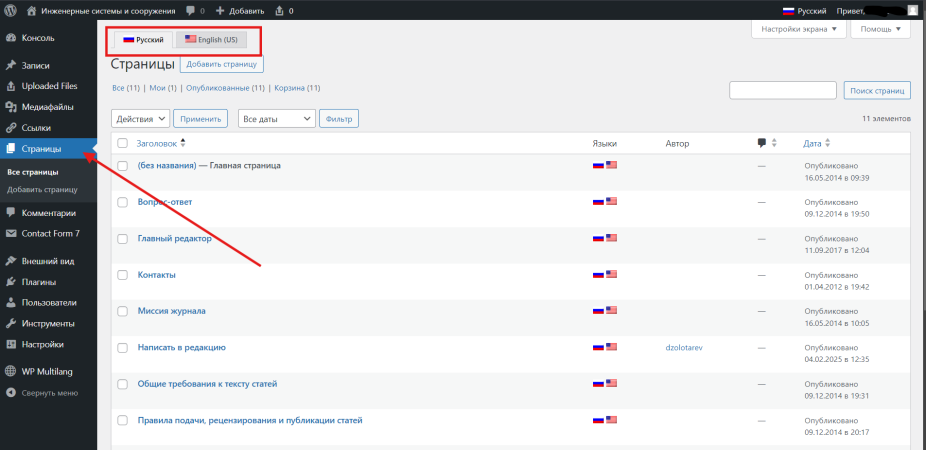Check the box next to Главный редактор
Viewport: 926px width, 450px height.
click(123, 238)
